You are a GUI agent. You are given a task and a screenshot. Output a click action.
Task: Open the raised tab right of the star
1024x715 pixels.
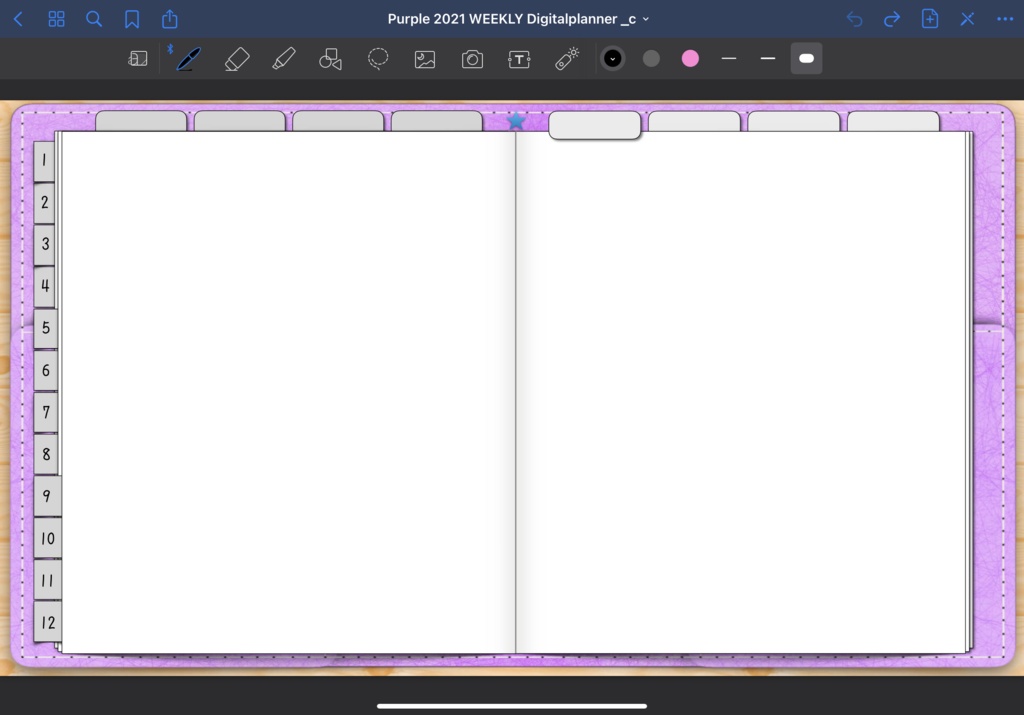click(x=594, y=125)
